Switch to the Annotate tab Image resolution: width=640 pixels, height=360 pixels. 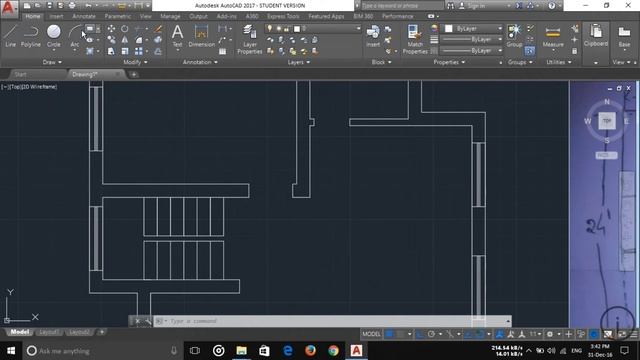84,16
